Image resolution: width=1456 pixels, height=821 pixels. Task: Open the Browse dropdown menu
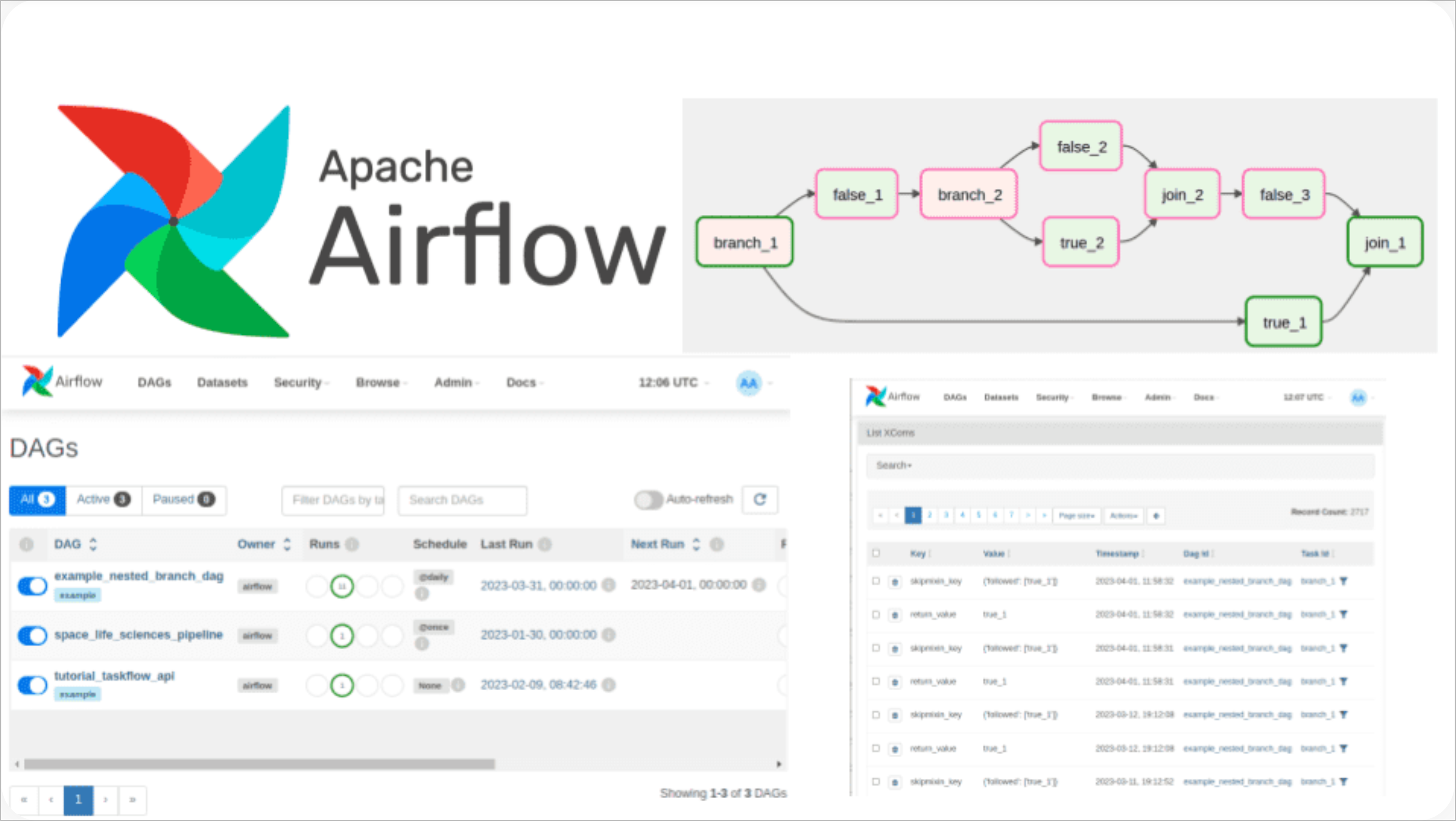378,382
